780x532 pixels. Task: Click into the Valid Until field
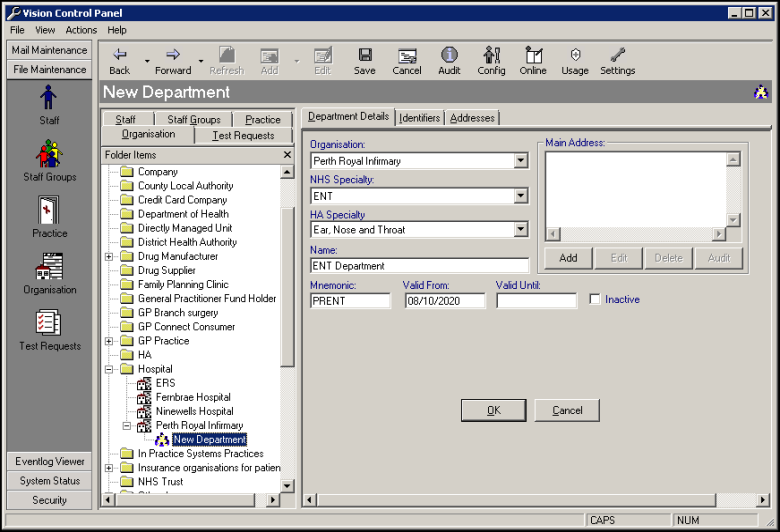click(x=536, y=301)
